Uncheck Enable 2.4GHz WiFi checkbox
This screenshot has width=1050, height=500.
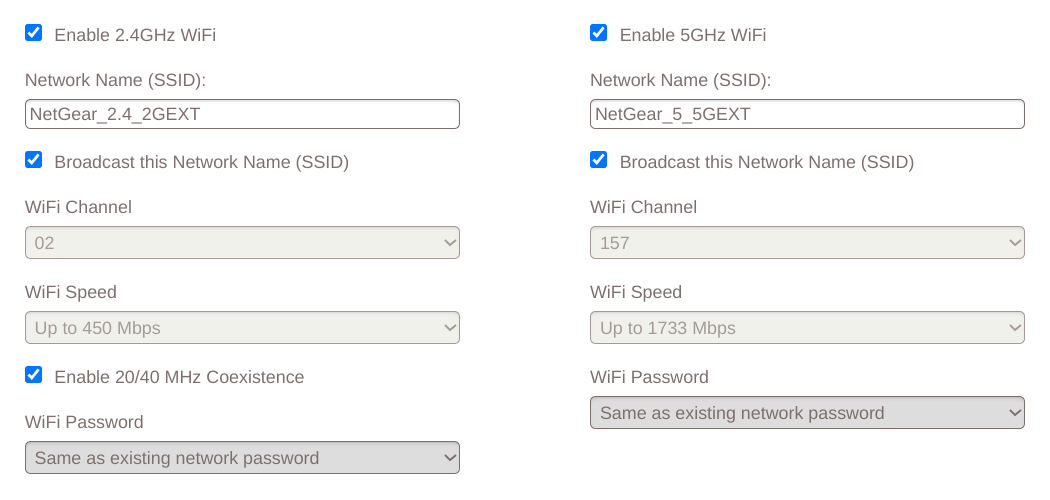(x=33, y=33)
